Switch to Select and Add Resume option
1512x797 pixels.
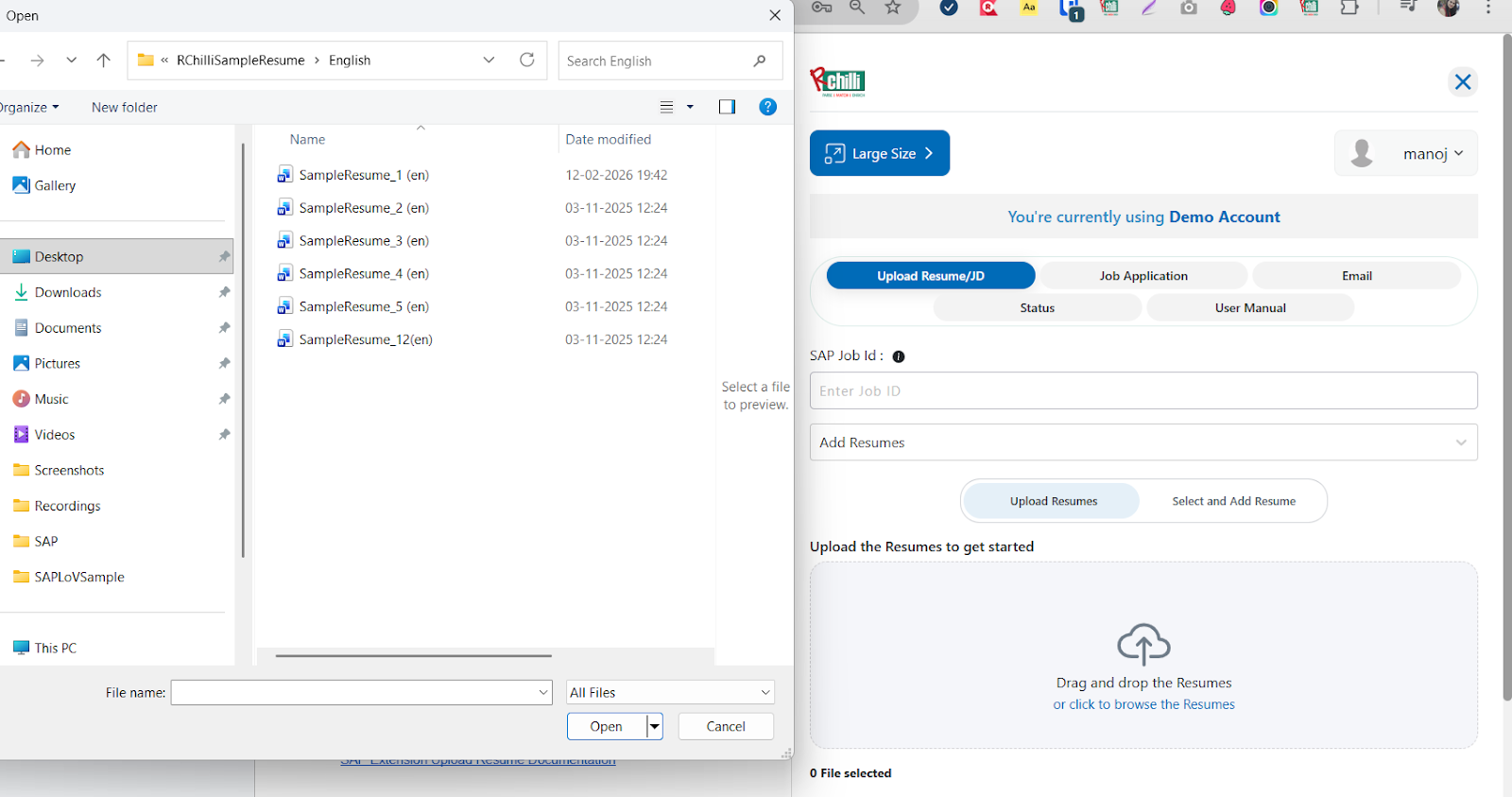coord(1233,501)
